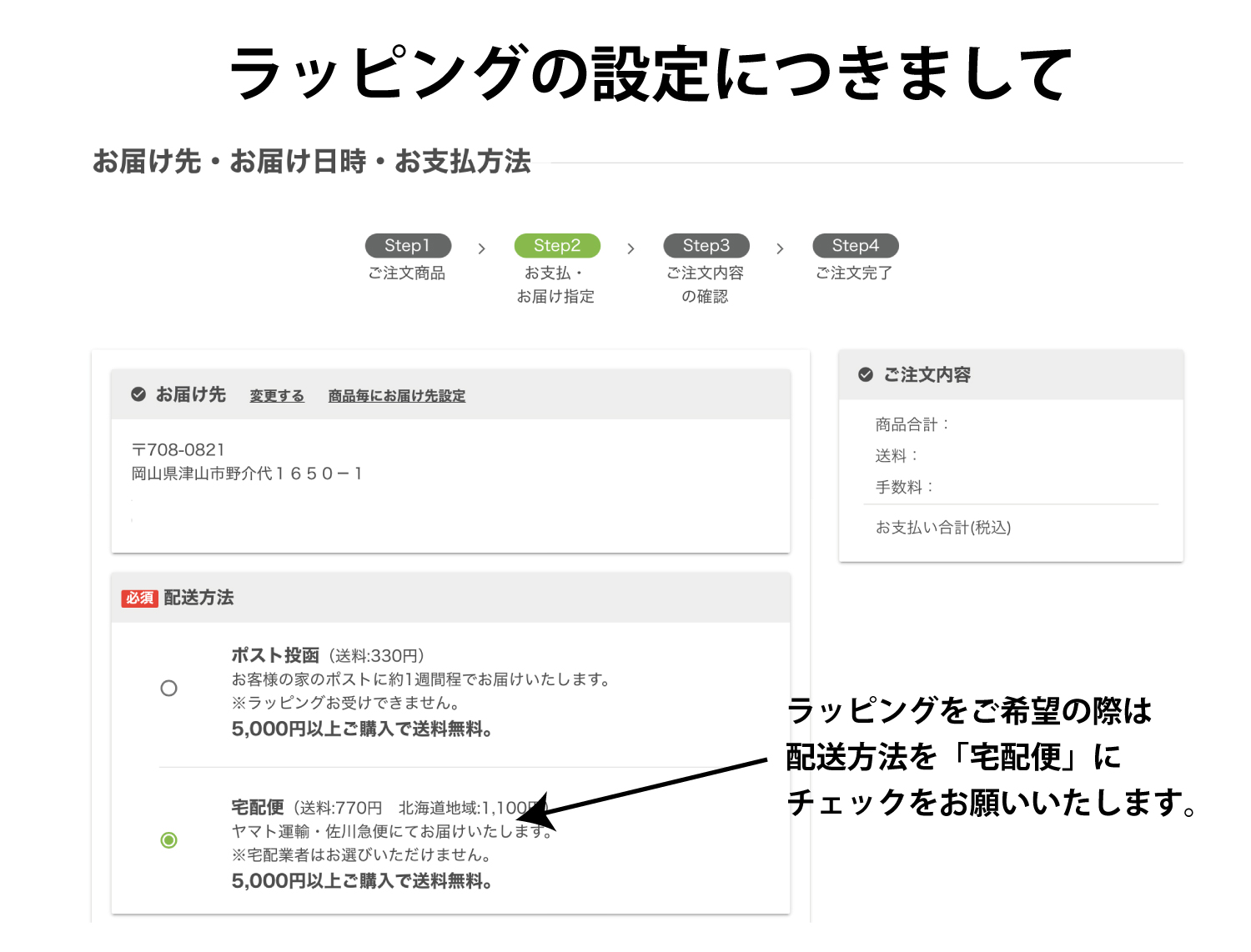Click the chevron between Step2 and Step3
Image resolution: width=1251 pixels, height=952 pixels.
[631, 248]
